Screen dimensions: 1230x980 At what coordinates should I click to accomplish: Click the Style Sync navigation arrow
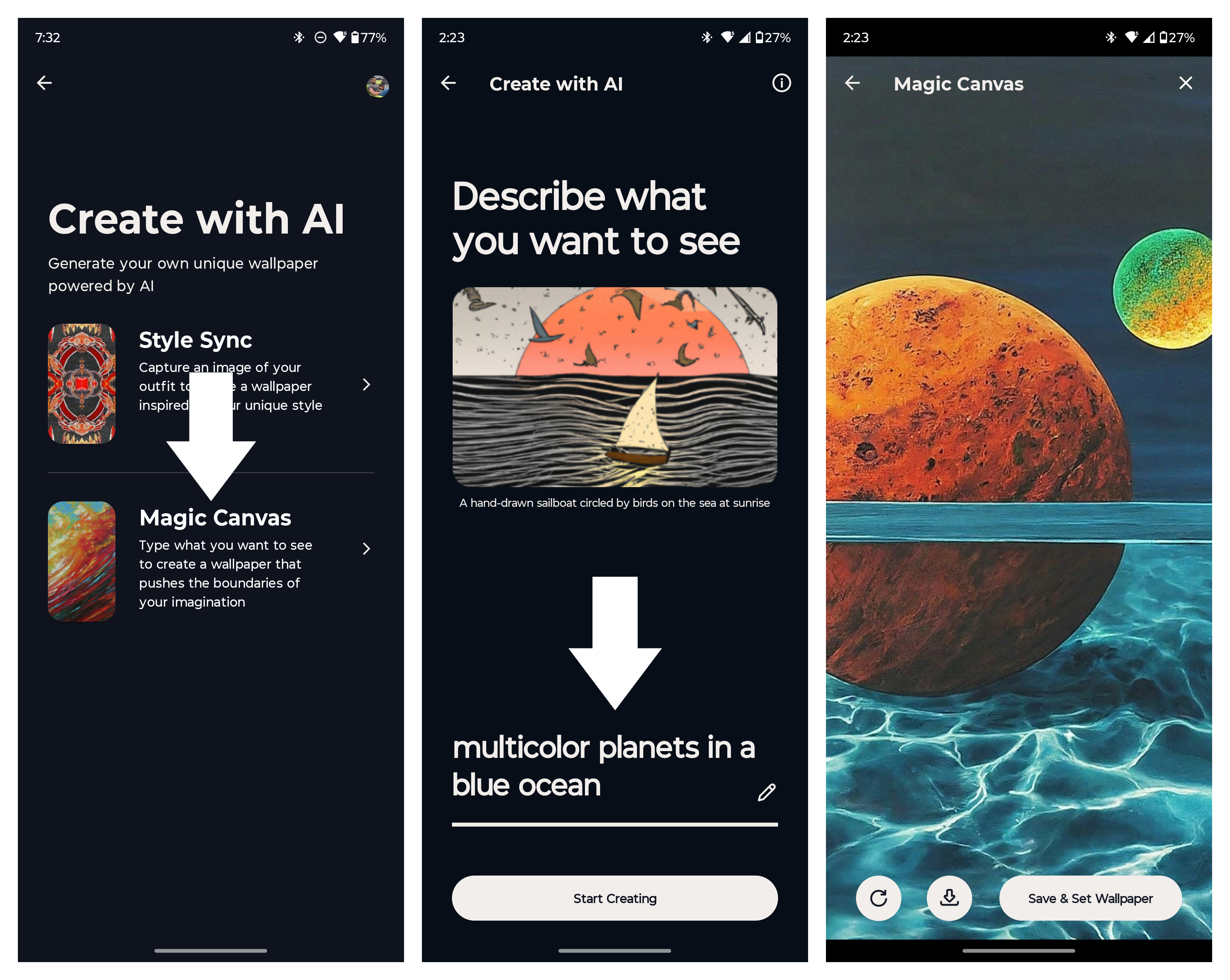tap(366, 384)
